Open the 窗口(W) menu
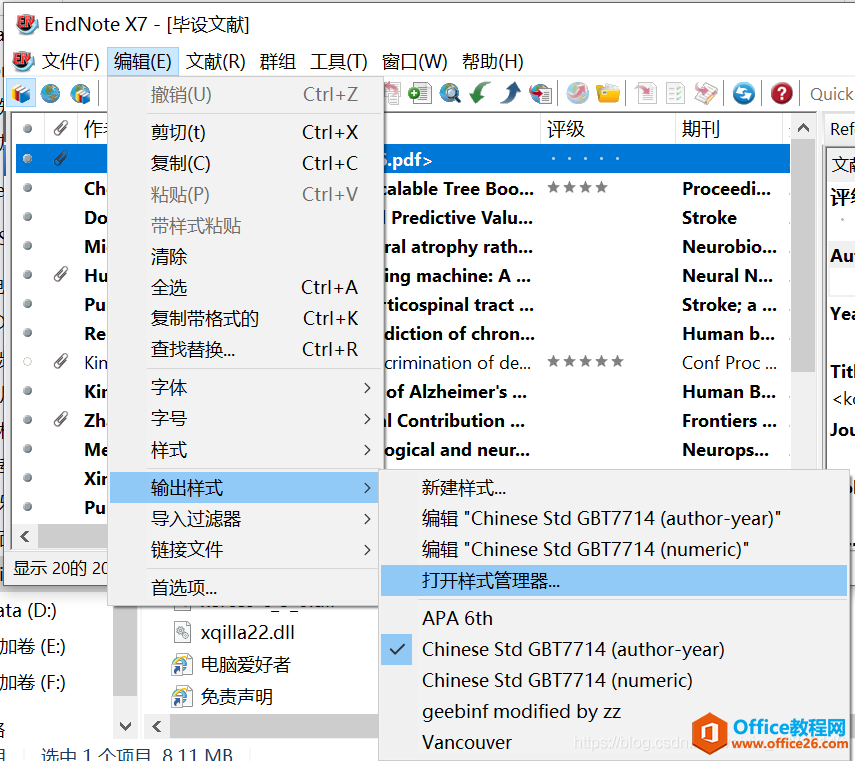 point(414,61)
